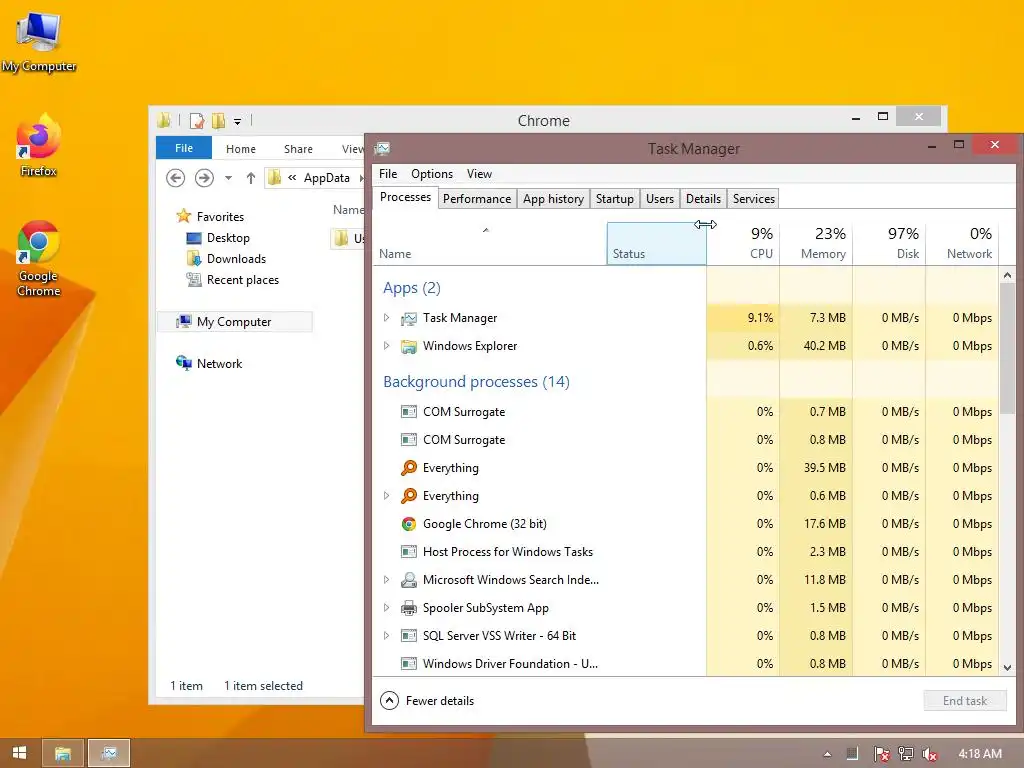The height and width of the screenshot is (768, 1024).
Task: Click the Windows Driver Foundation process icon
Action: (x=409, y=664)
